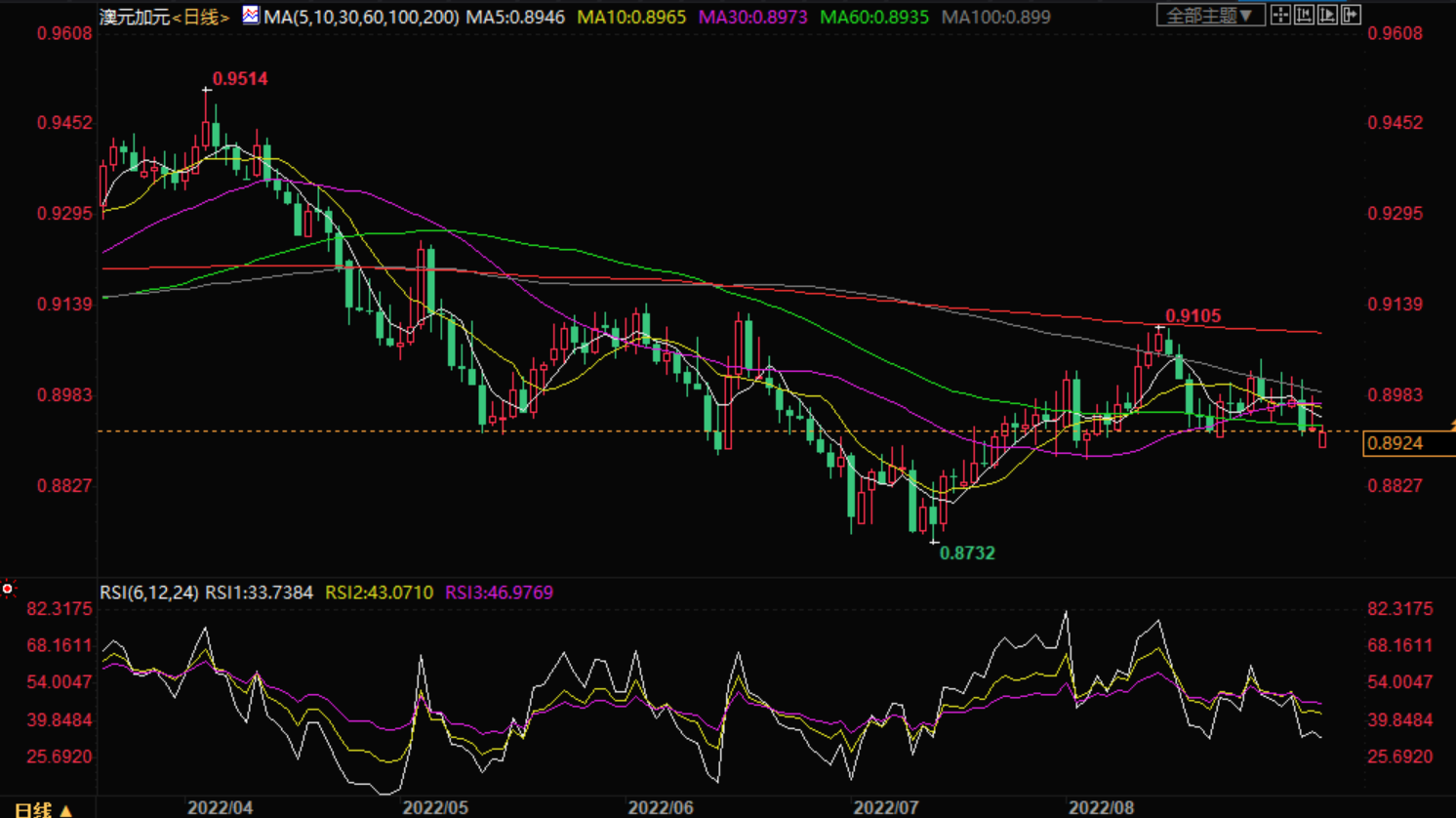Viewport: 1456px width, 818px height.
Task: Click the shrink-range icon with left-pointing arrow
Action: (x=1304, y=15)
